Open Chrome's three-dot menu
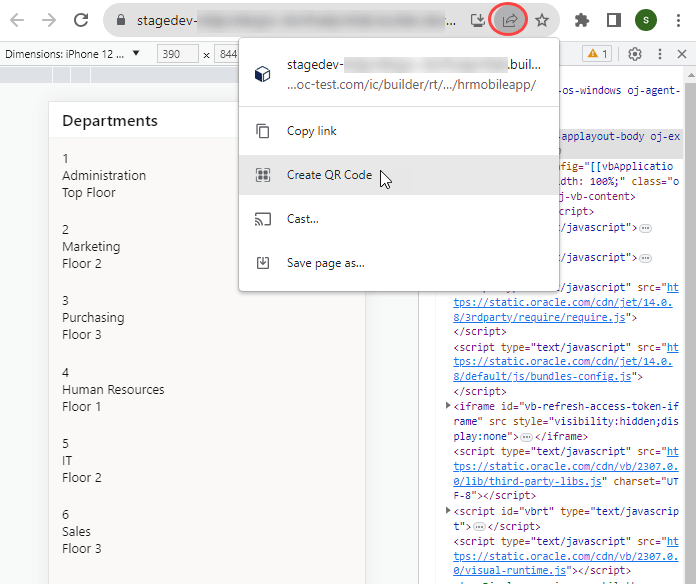Image resolution: width=696 pixels, height=584 pixels. [x=678, y=20]
